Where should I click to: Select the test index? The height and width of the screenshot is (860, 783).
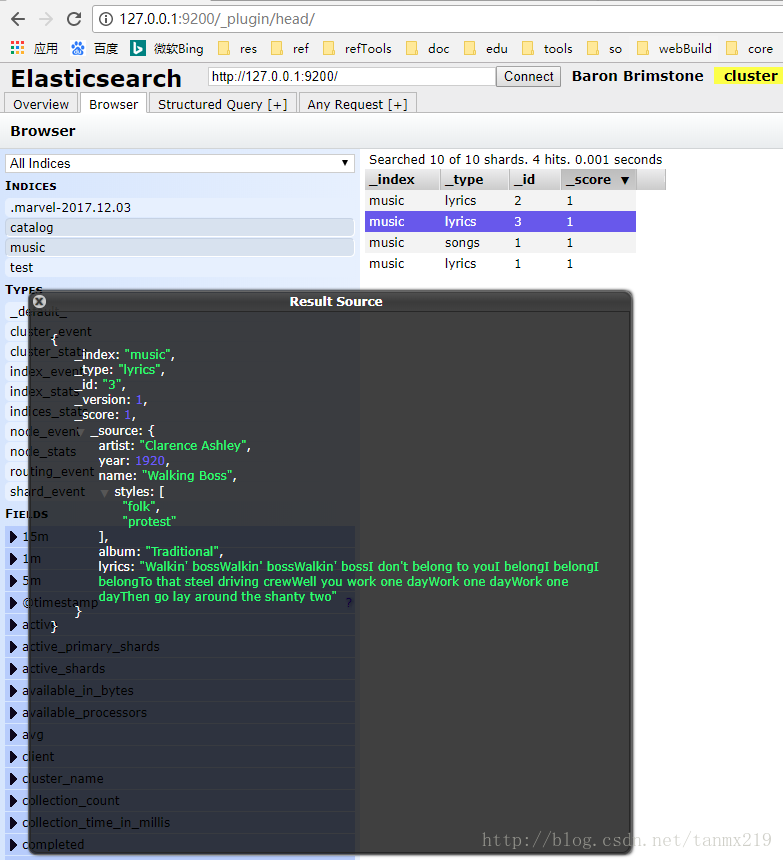tap(180, 268)
